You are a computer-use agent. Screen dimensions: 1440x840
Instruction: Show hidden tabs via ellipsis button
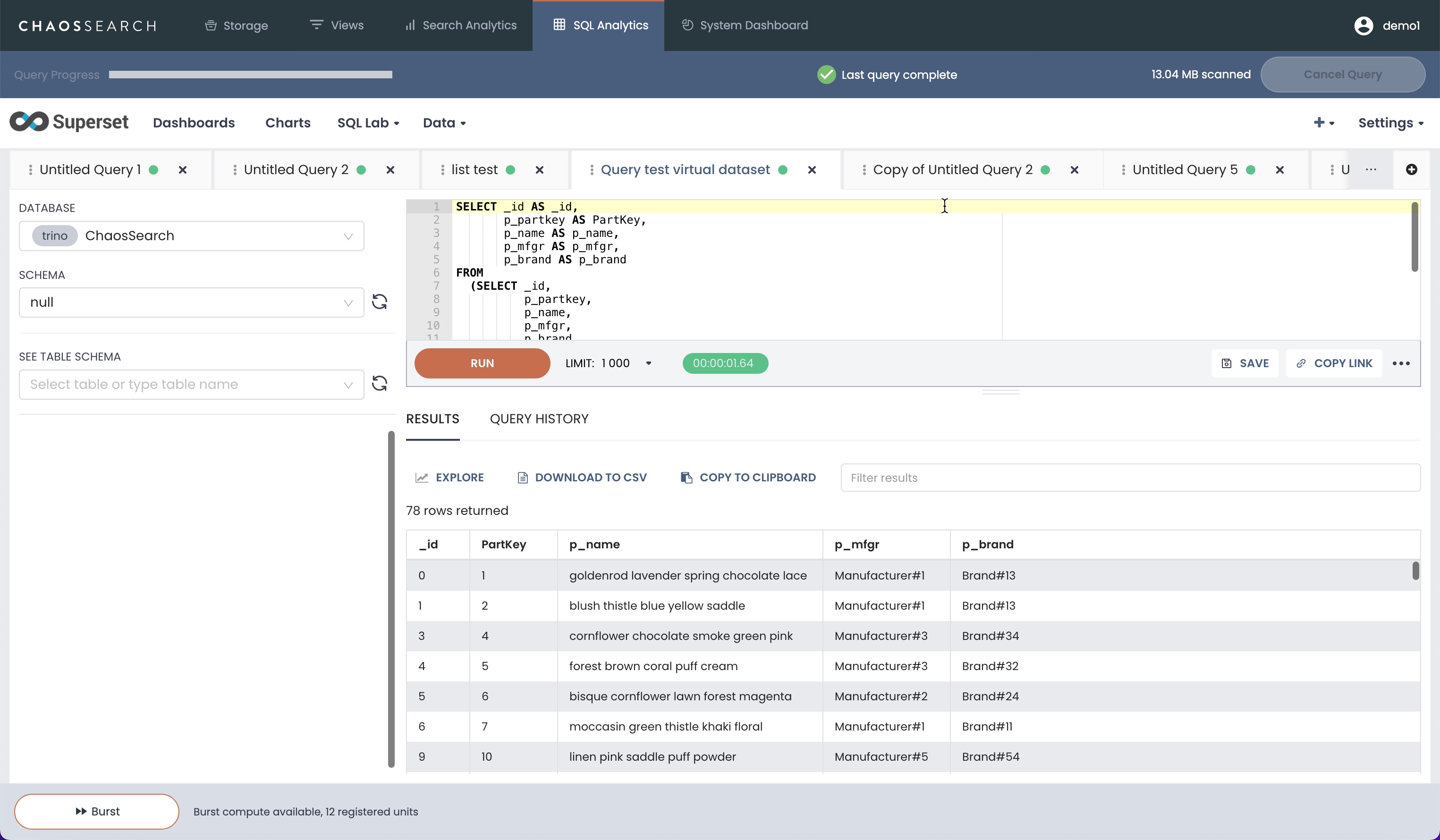tap(1370, 169)
